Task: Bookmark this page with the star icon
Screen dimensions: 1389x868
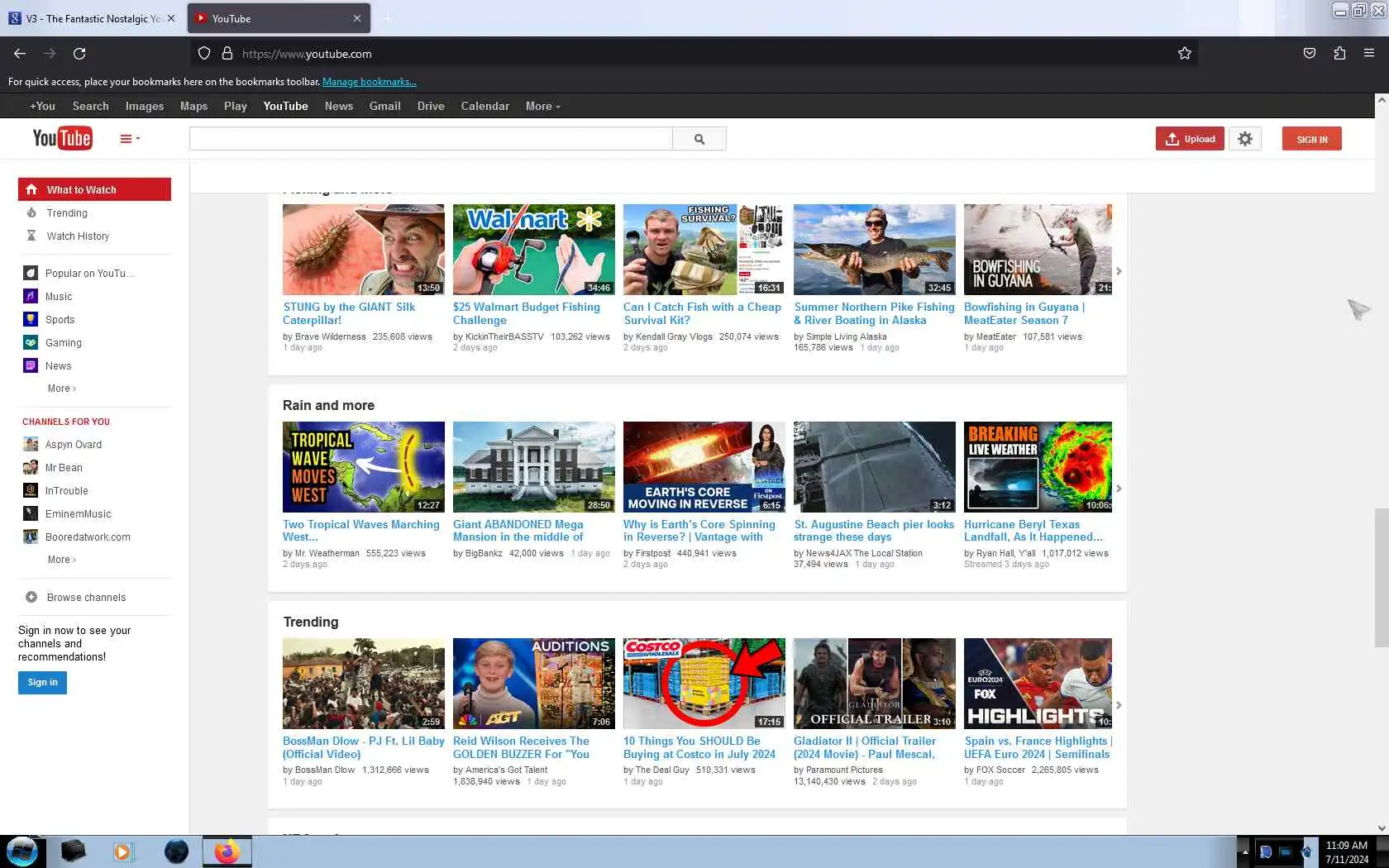Action: point(1185,54)
